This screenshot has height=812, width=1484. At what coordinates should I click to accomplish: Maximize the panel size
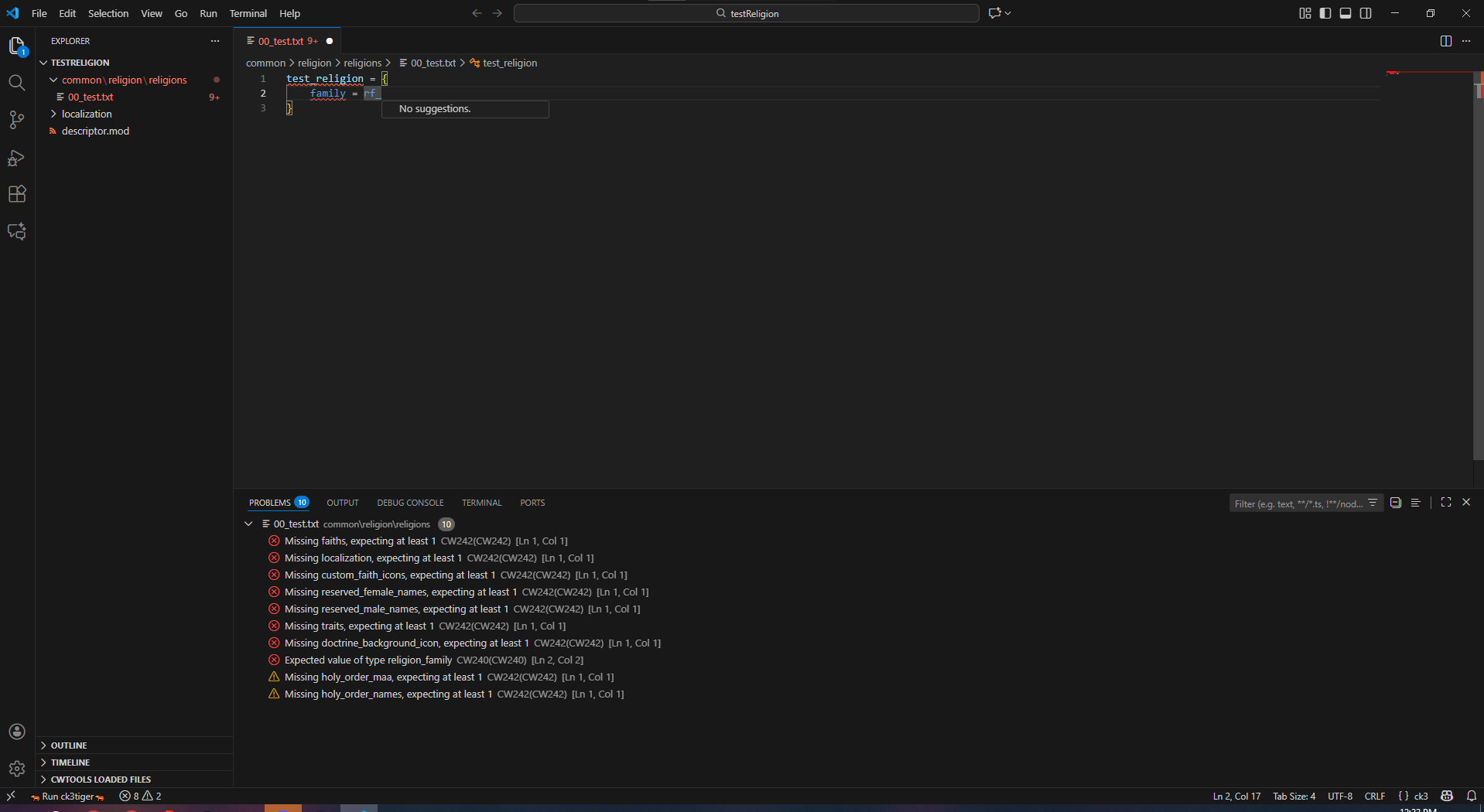pos(1446,503)
